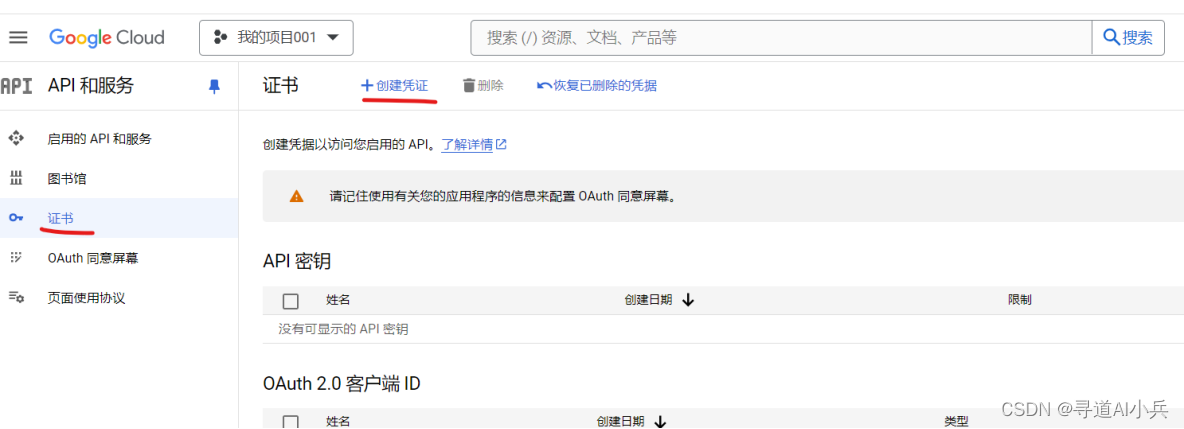Open the 我的项目001 project selector dropdown
1184x429 pixels.
[x=276, y=38]
